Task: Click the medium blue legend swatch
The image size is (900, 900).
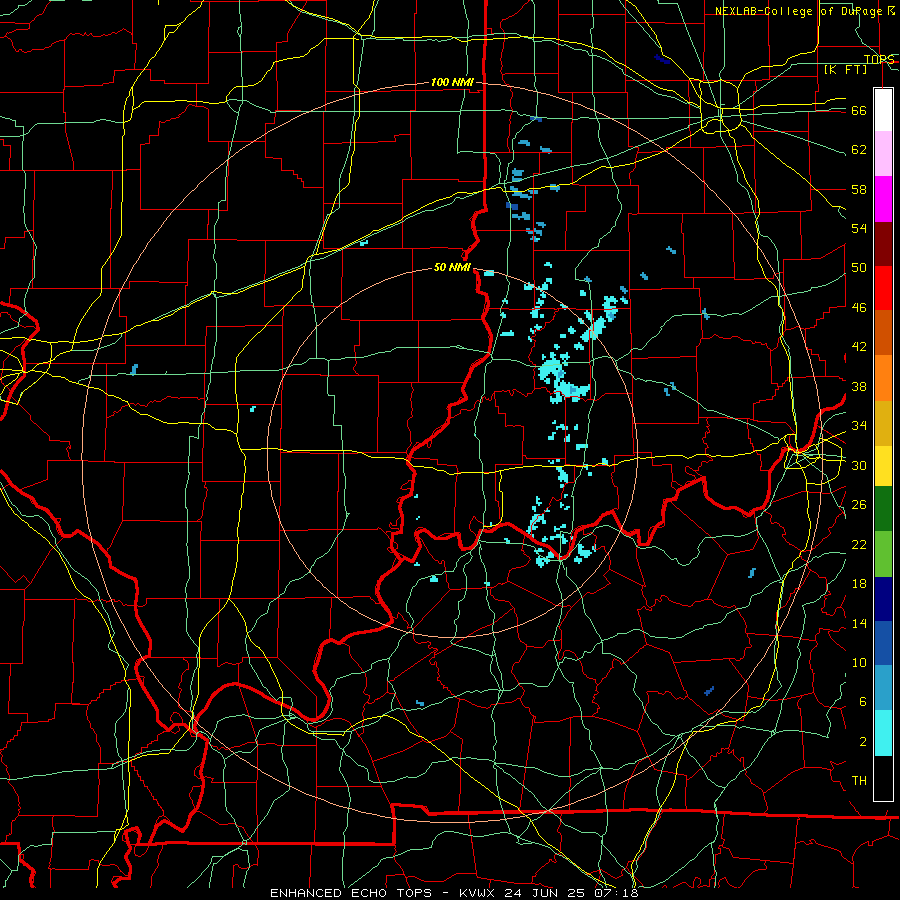Action: tap(883, 643)
